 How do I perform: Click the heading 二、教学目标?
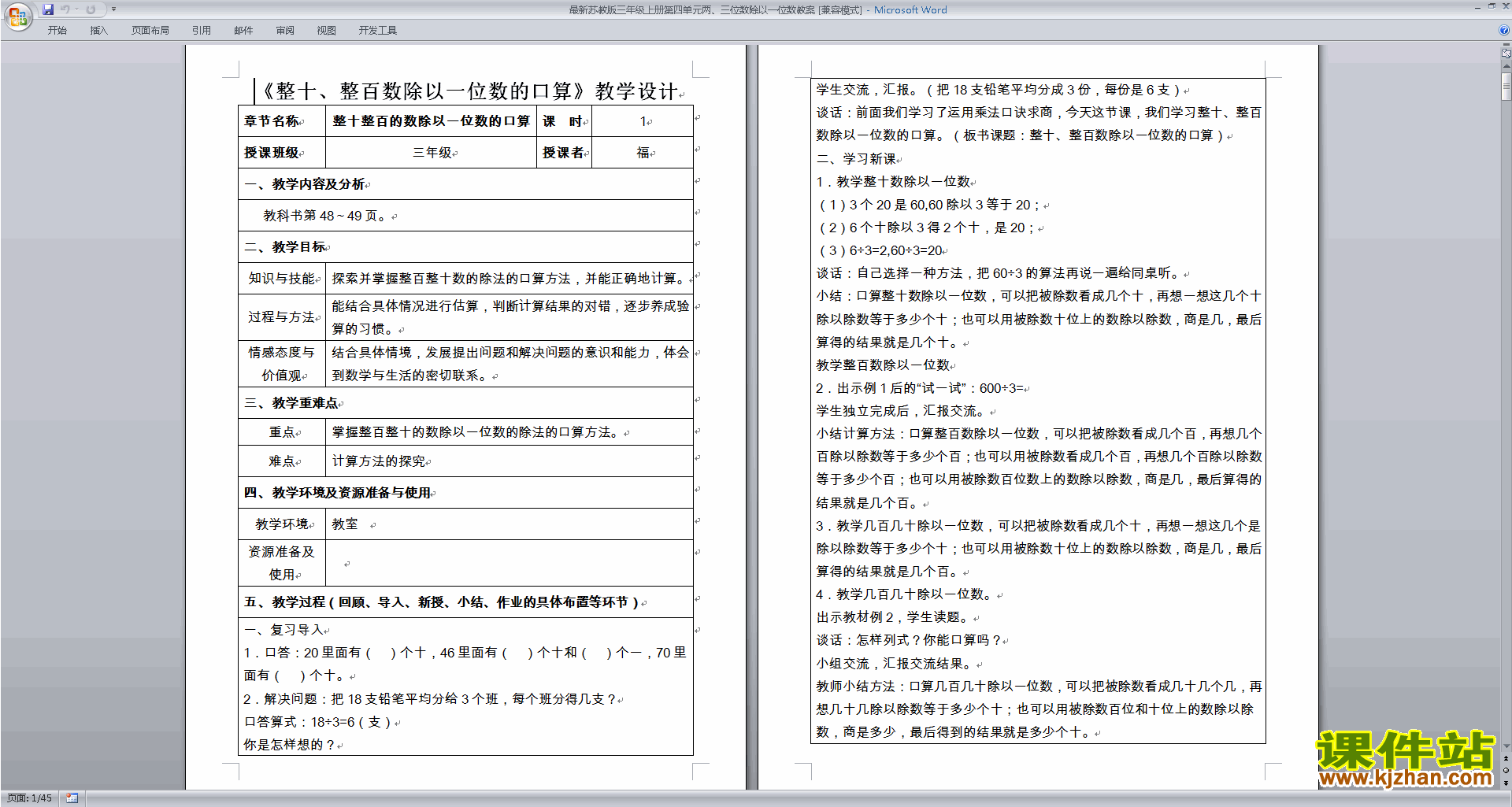click(x=287, y=247)
